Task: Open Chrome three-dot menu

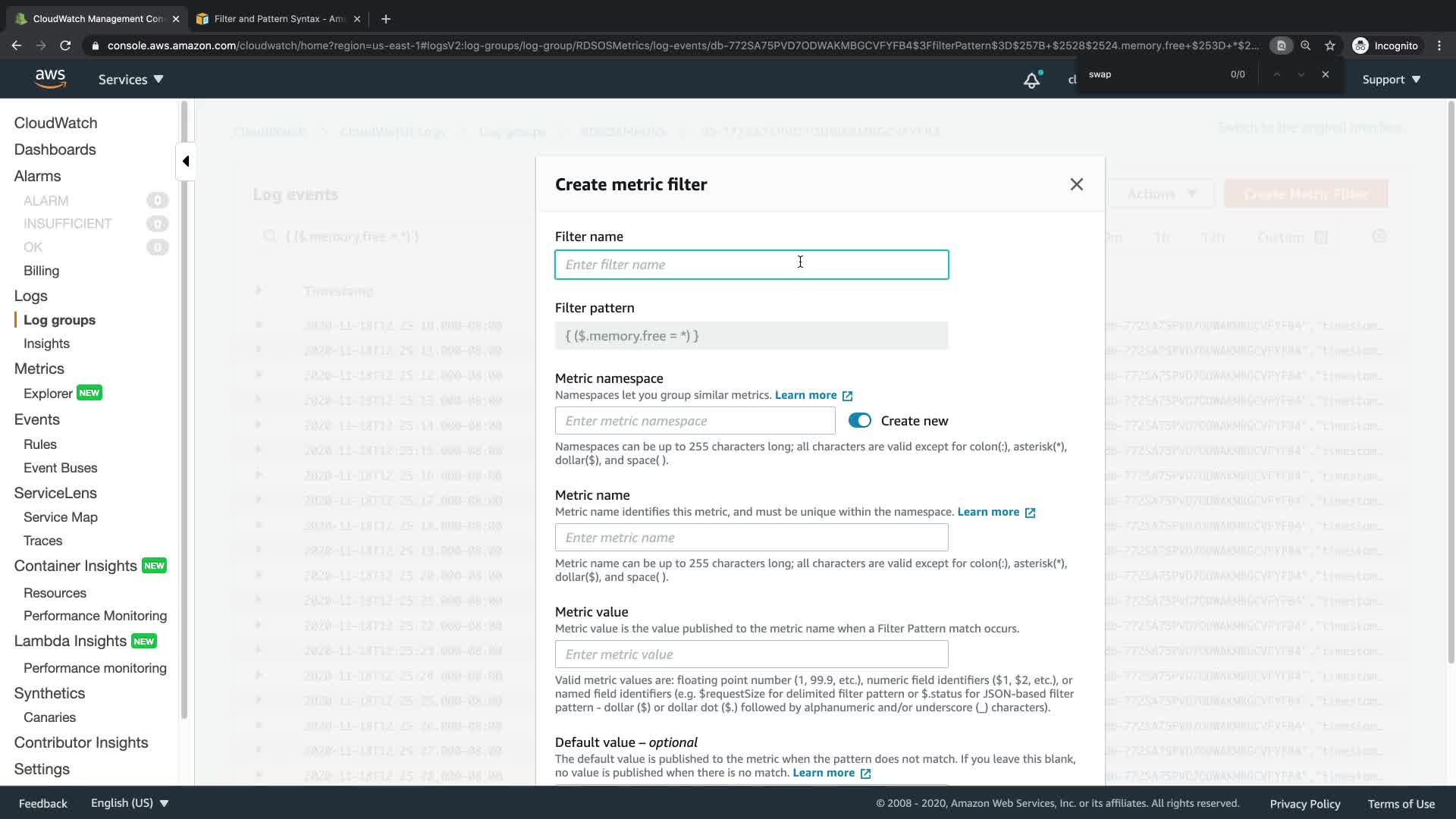Action: [x=1439, y=45]
